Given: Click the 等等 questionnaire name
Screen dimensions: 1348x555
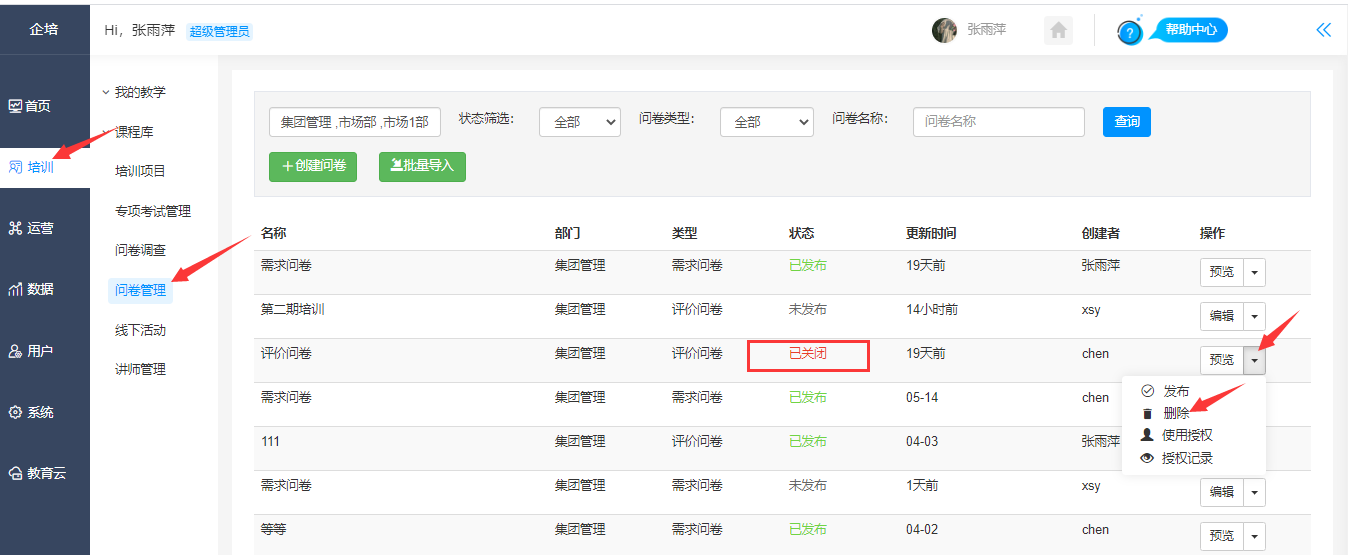Looking at the screenshot, I should pos(274,529).
